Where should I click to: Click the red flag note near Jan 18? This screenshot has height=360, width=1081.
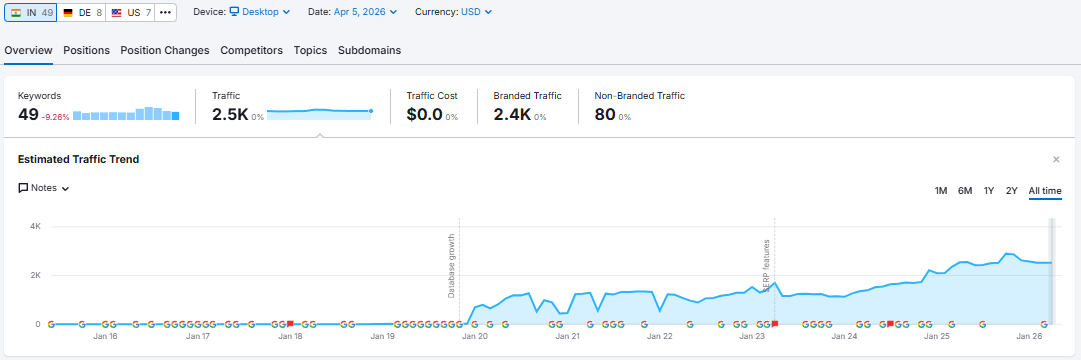coord(290,323)
